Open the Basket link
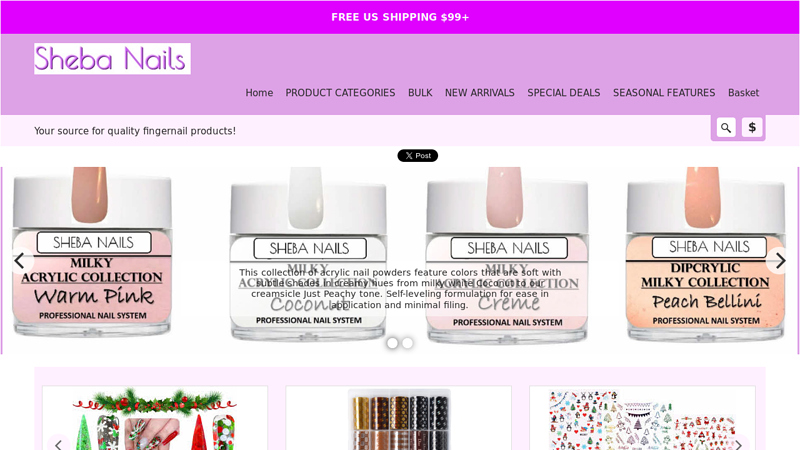Image resolution: width=800 pixels, height=450 pixels. tap(743, 93)
